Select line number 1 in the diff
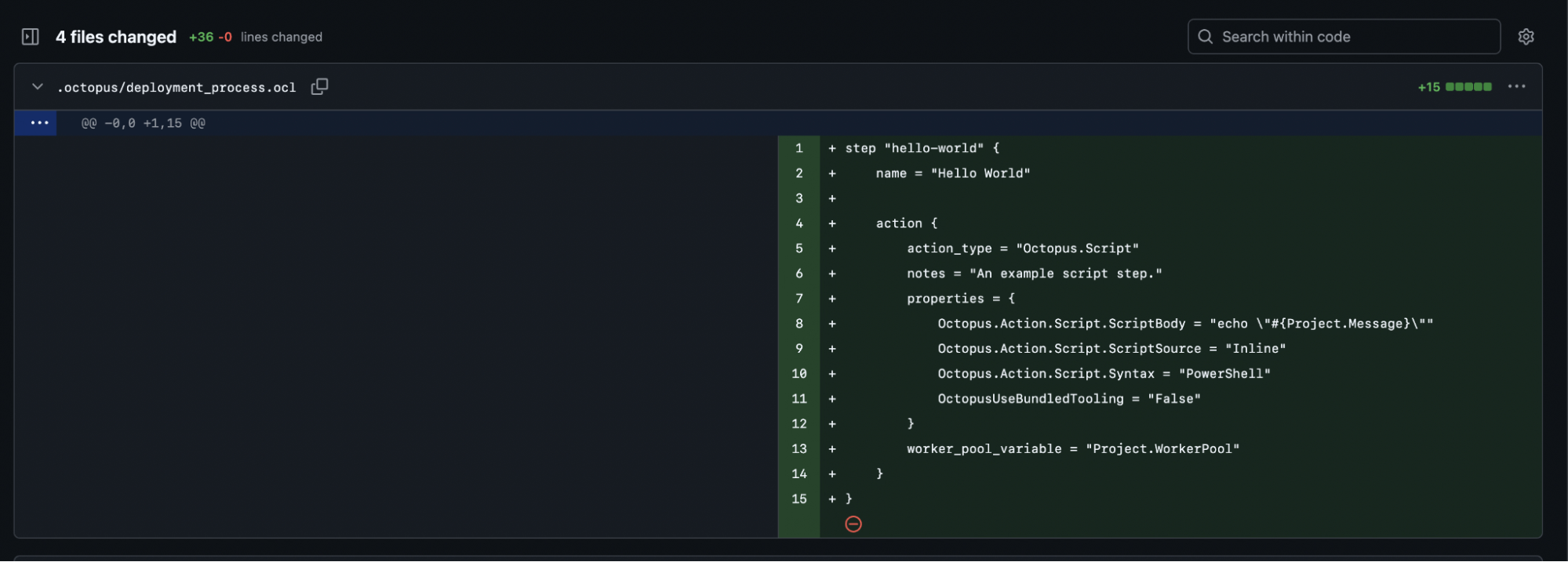Screen dimensions: 1568x562 click(x=799, y=148)
